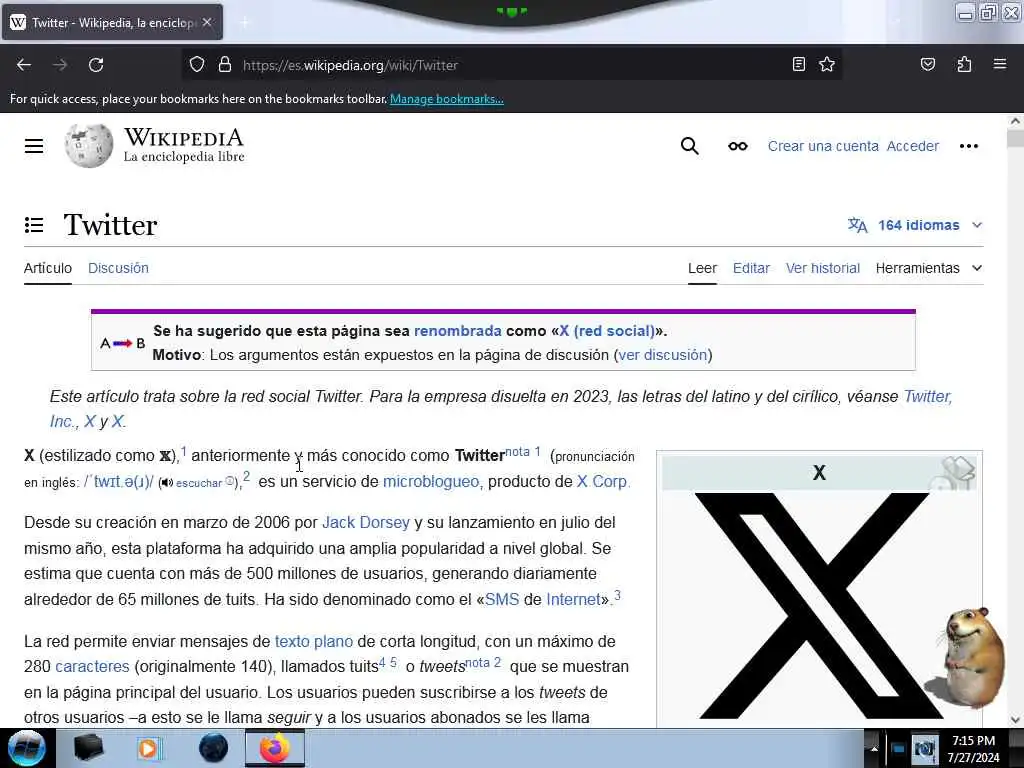
Task: Open the new tab plus button
Action: tap(245, 23)
